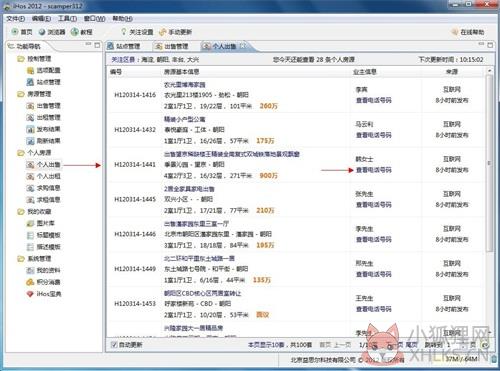The height and width of the screenshot is (371, 500).
Task: Open 积分消费 in the navigation tree
Action: 44,282
